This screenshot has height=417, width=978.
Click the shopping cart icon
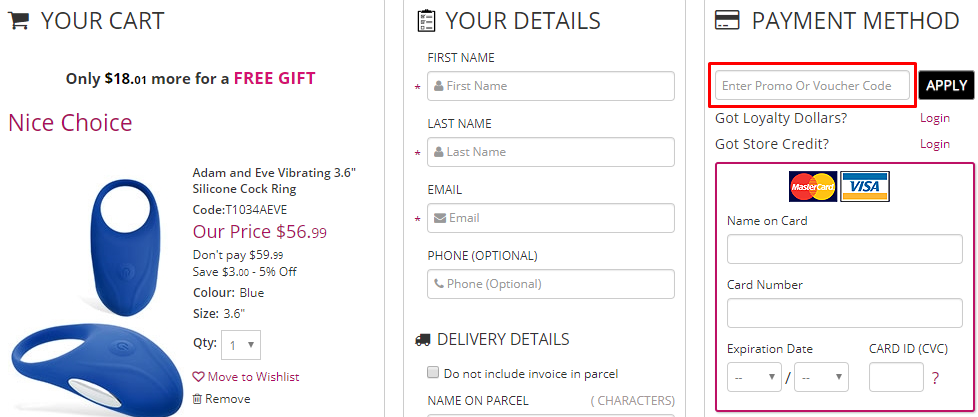pos(18,21)
